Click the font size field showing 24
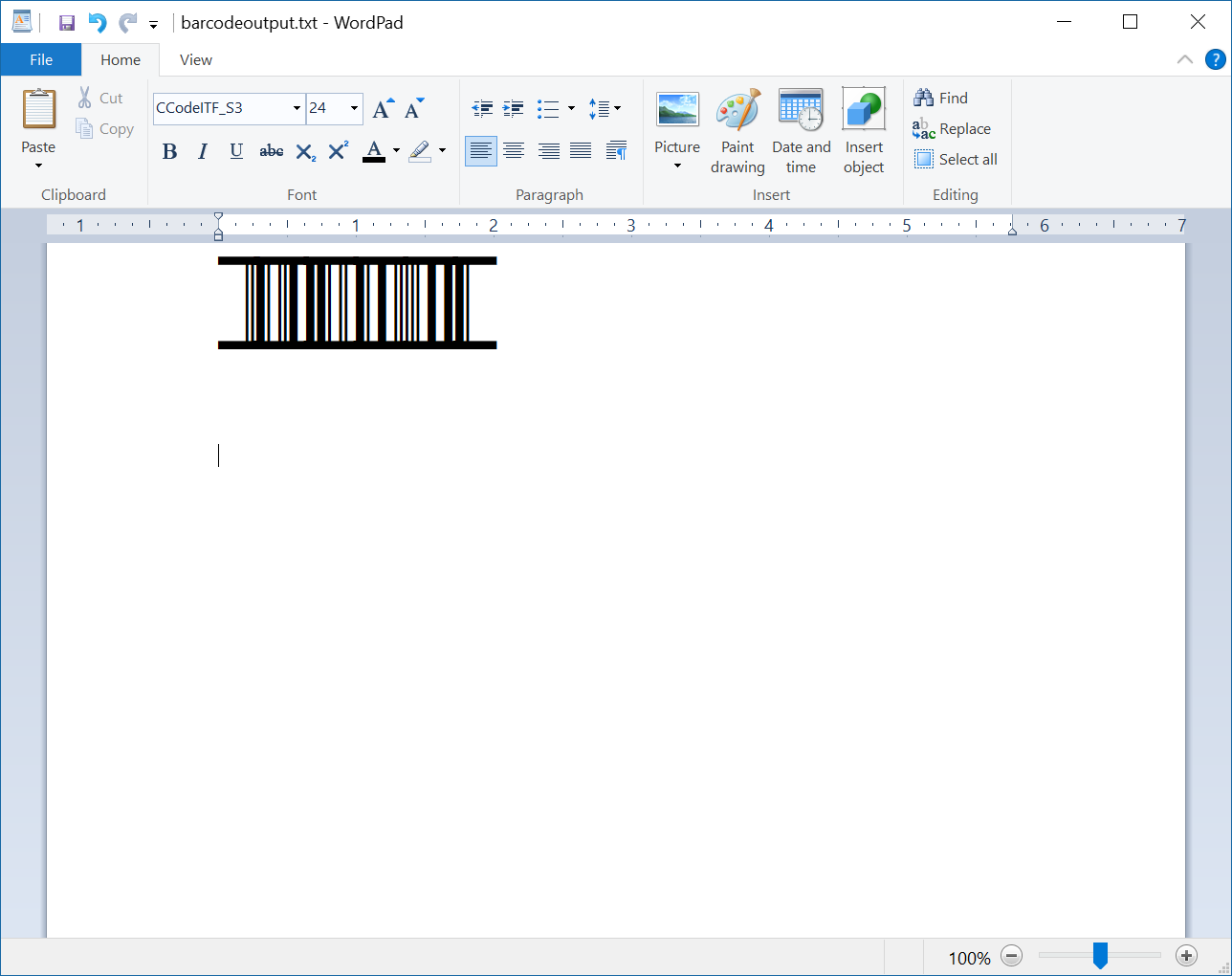1232x976 pixels. (326, 108)
